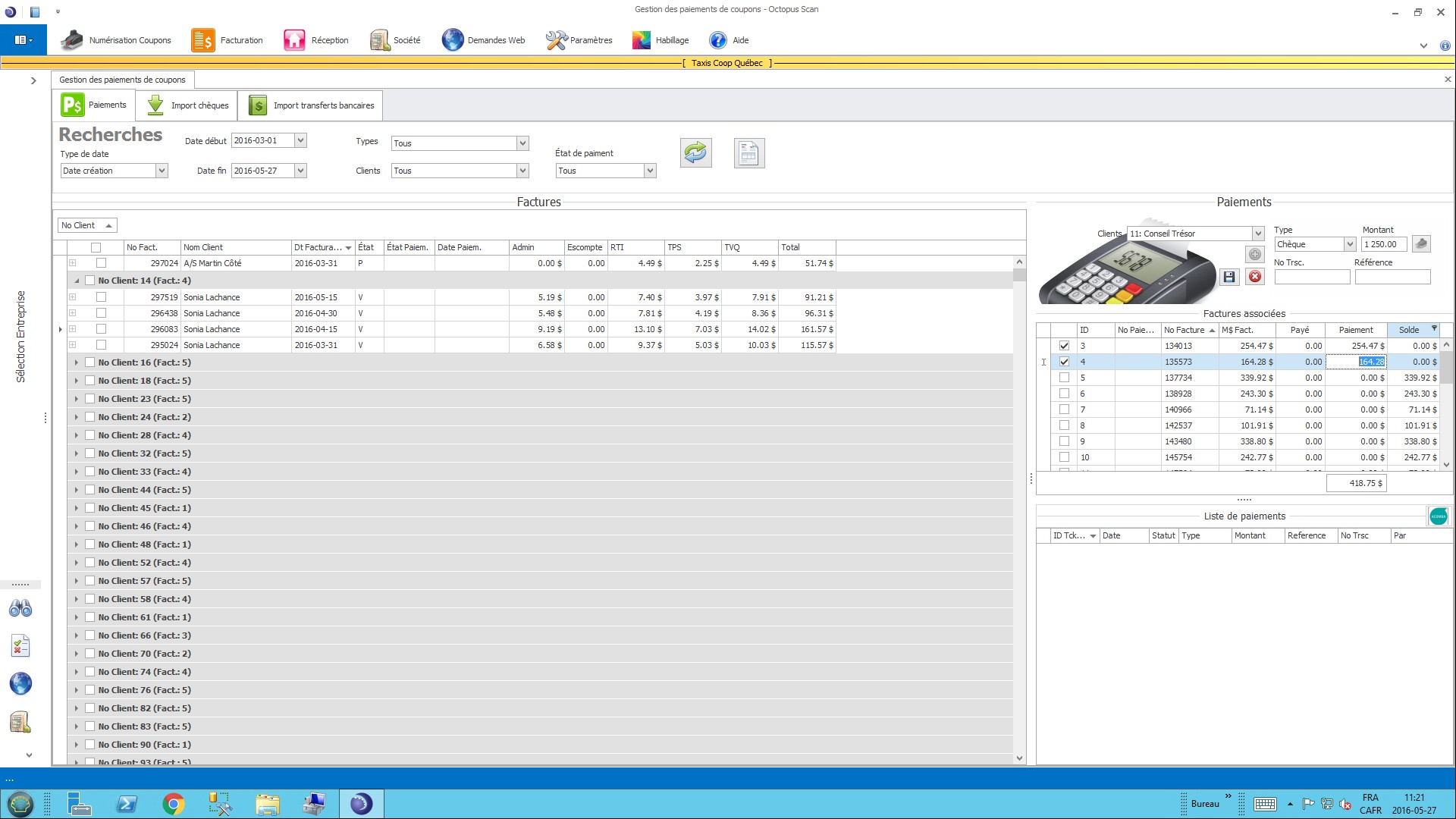Check the No Client: 16 group checkbox
Image resolution: width=1456 pixels, height=819 pixels.
click(x=89, y=362)
